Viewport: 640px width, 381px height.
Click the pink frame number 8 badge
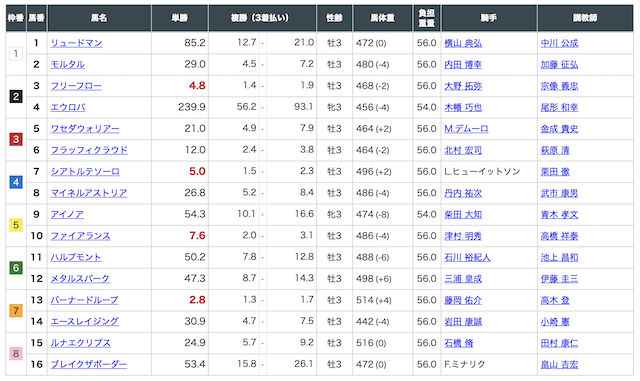[16, 354]
